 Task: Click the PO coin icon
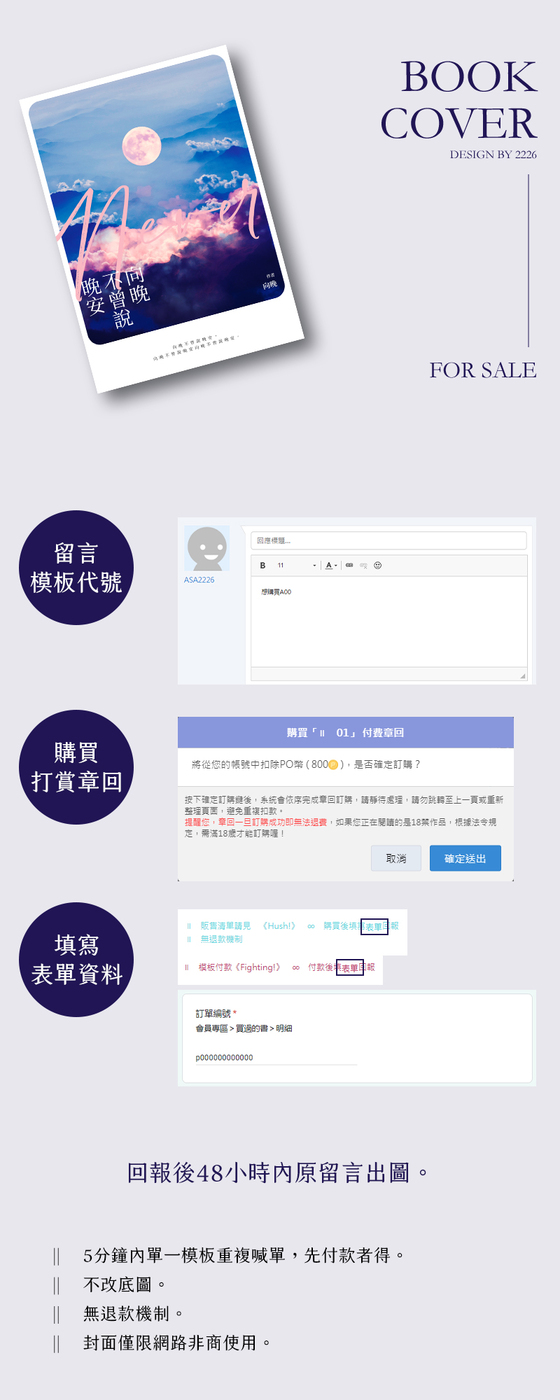click(x=333, y=764)
